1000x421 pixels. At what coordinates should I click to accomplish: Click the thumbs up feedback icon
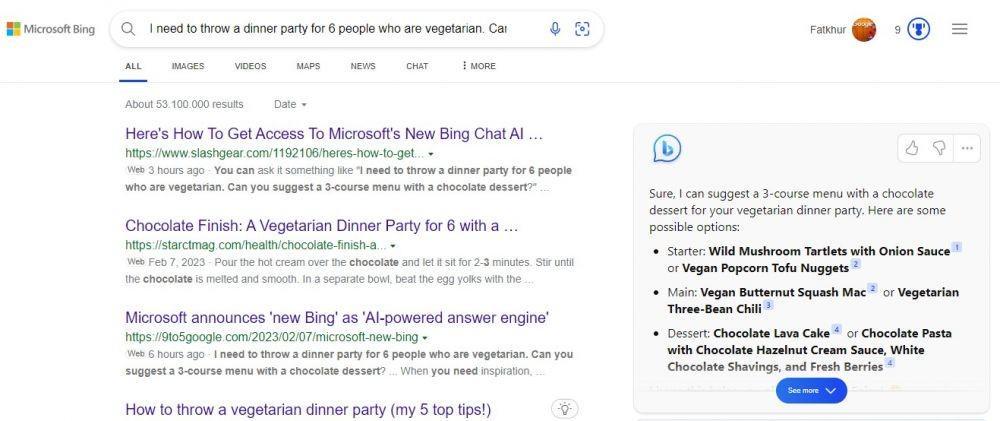pos(912,148)
